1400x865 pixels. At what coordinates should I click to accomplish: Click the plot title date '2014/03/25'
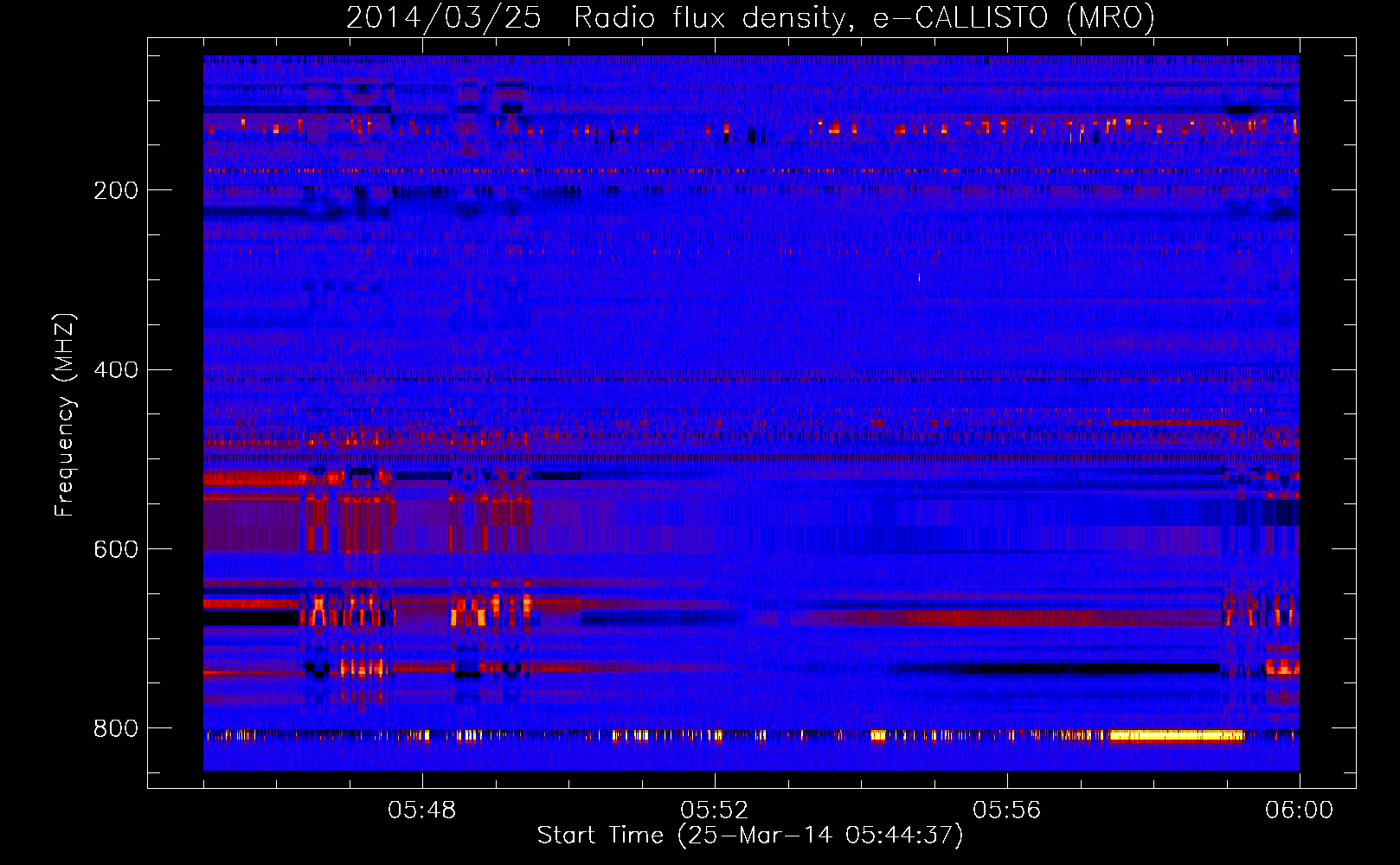444,17
